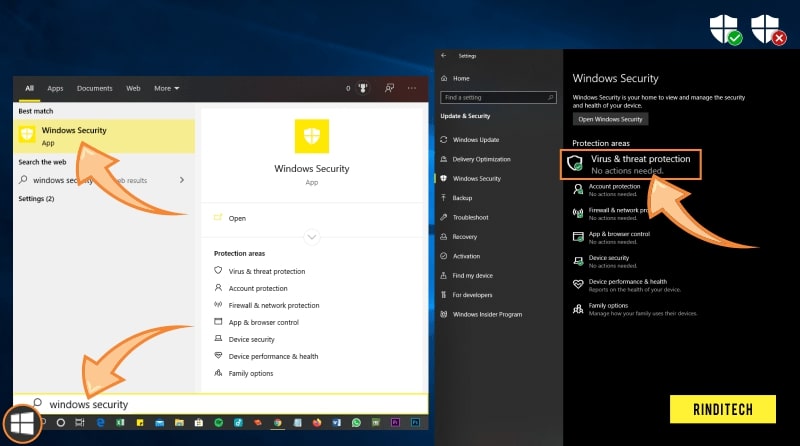Open Device security in Settings protection areas

(605, 261)
